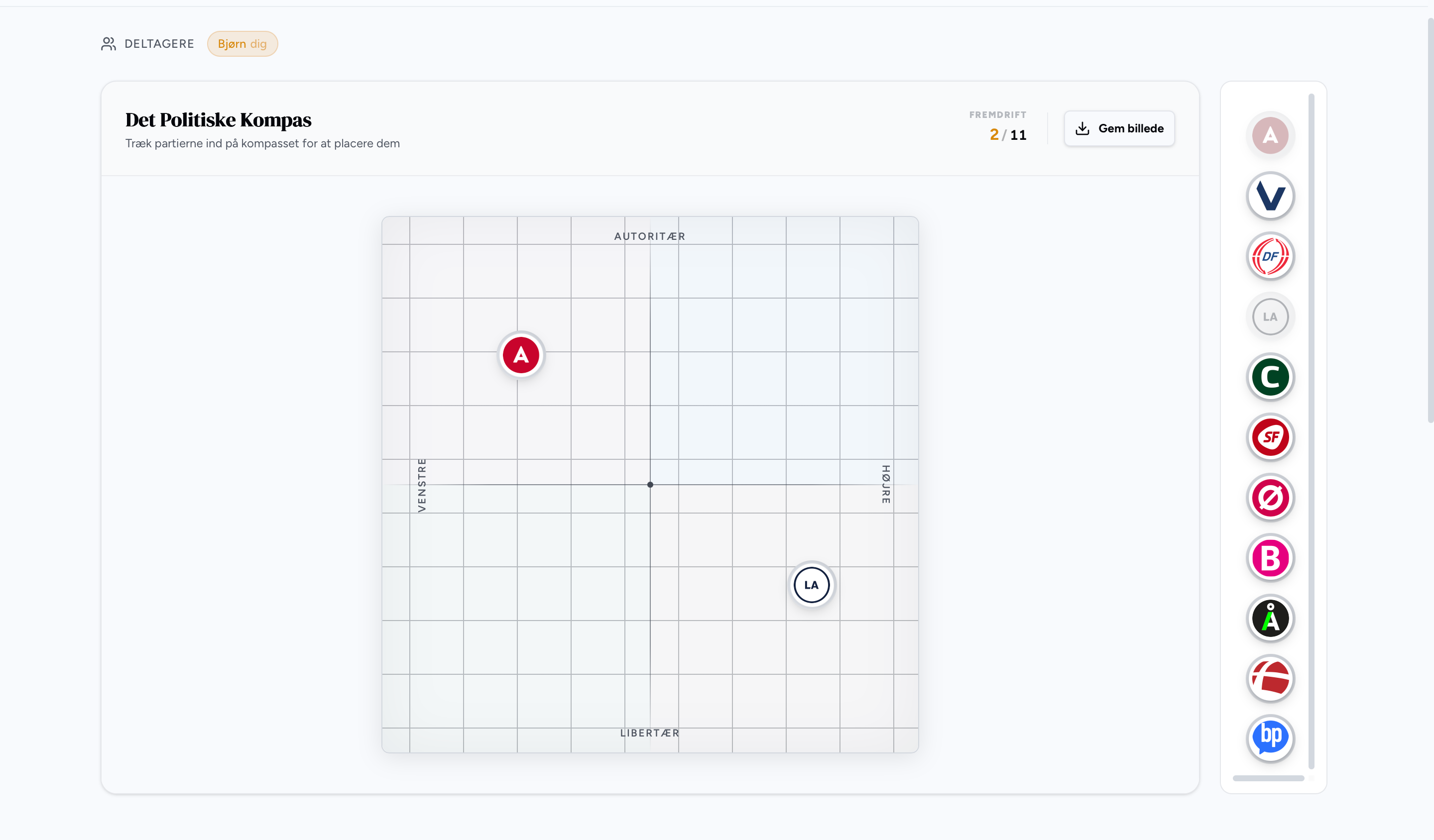Pick the Enhedslisten Ø party icon
The image size is (1434, 840).
pos(1271,498)
